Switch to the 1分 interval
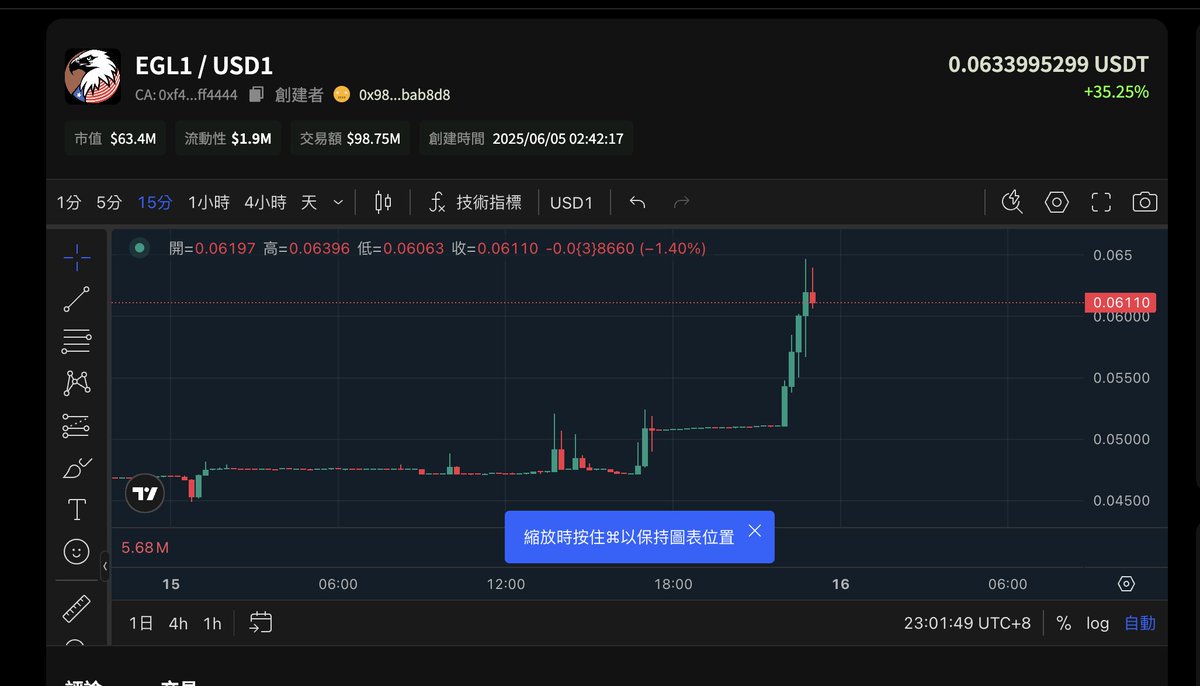 (x=69, y=202)
